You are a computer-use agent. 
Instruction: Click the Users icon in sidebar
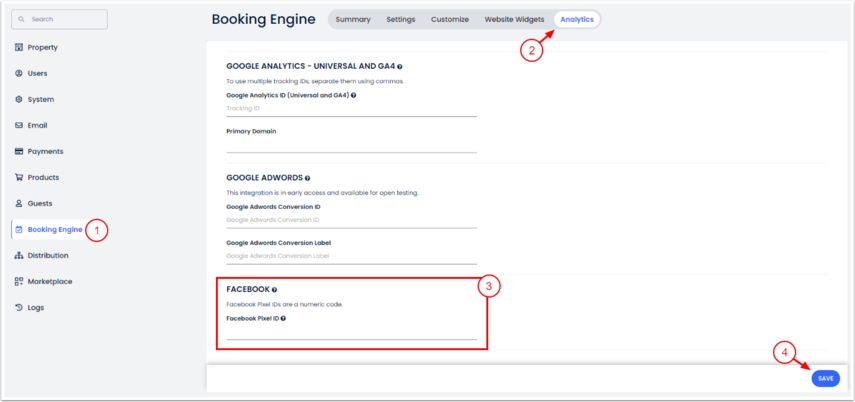click(19, 73)
